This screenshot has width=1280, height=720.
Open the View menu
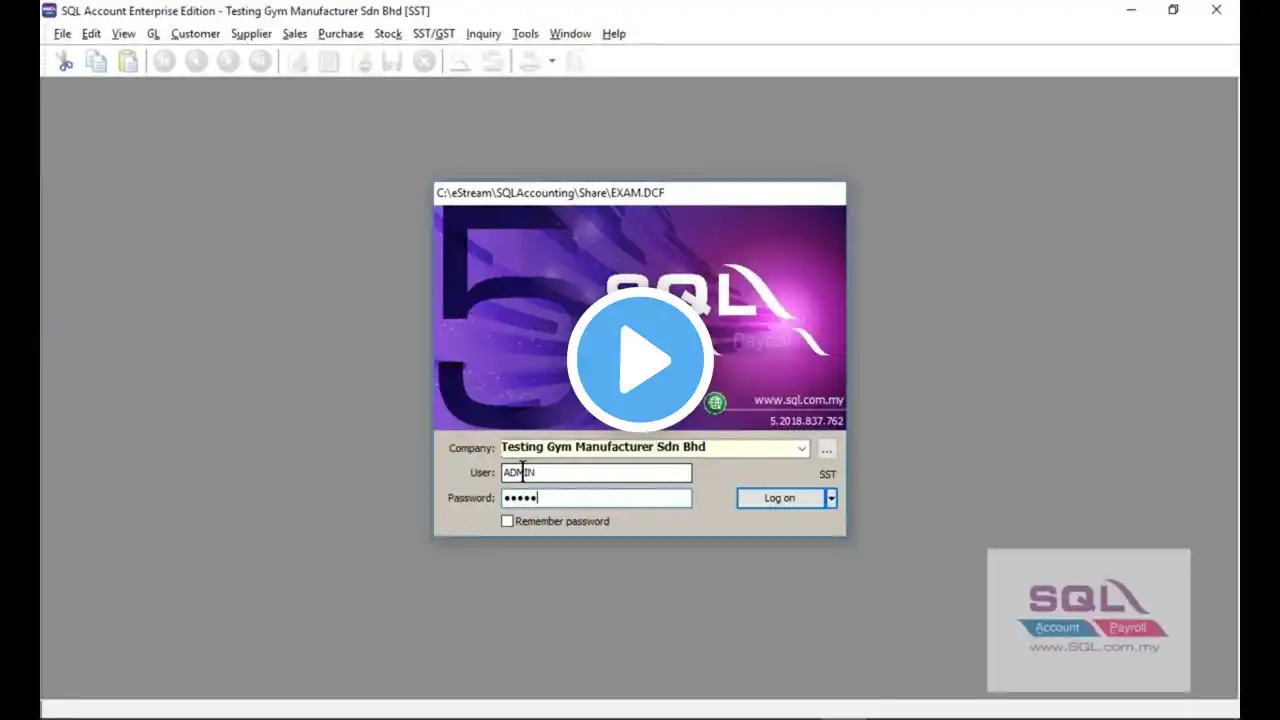(123, 34)
